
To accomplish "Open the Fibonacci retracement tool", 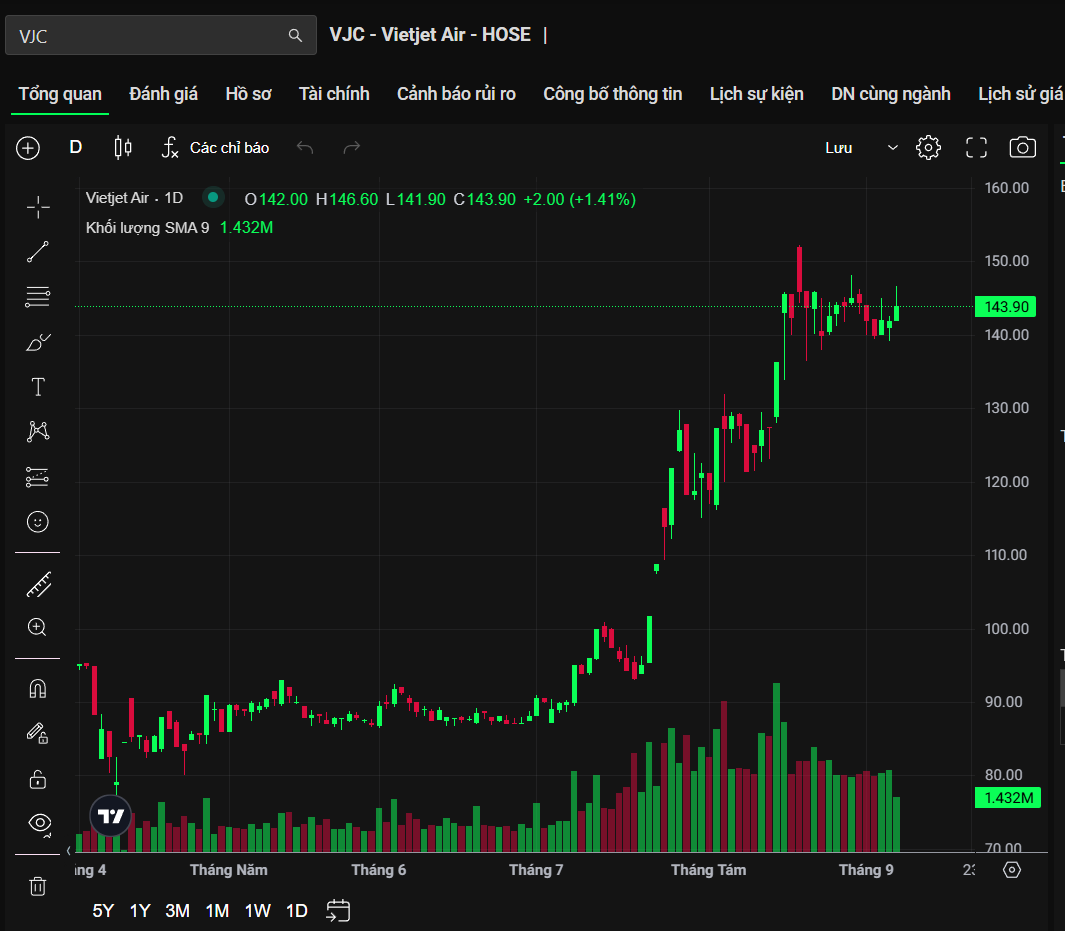I will (x=38, y=297).
